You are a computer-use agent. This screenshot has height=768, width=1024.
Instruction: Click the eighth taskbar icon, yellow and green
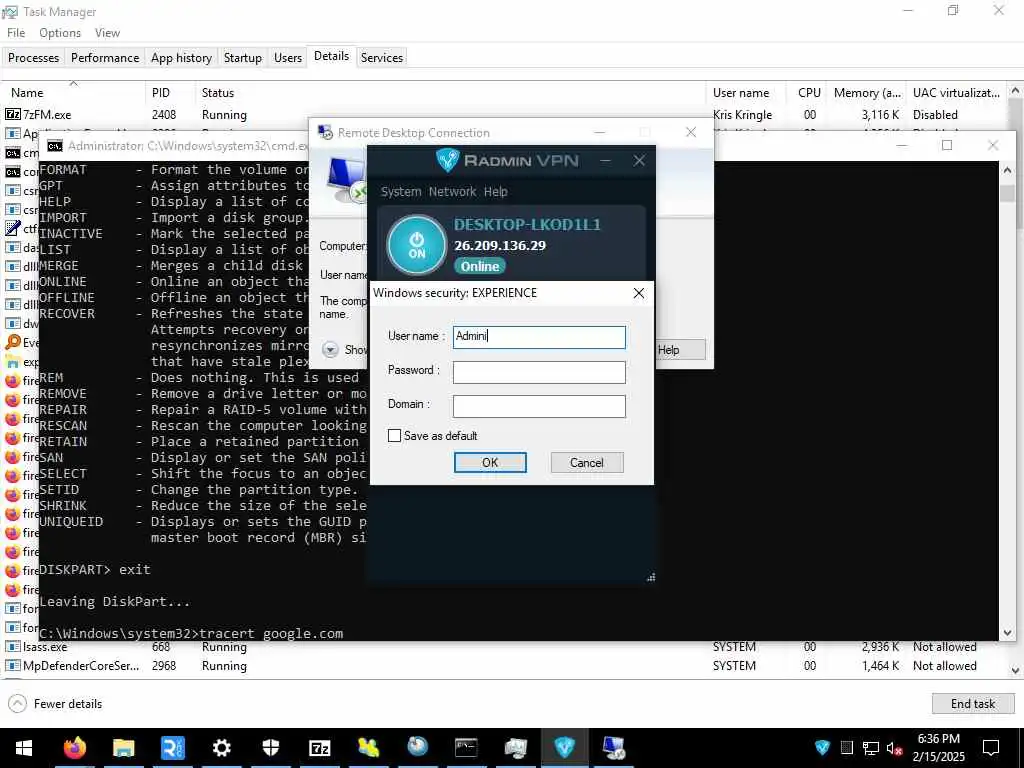(x=368, y=747)
